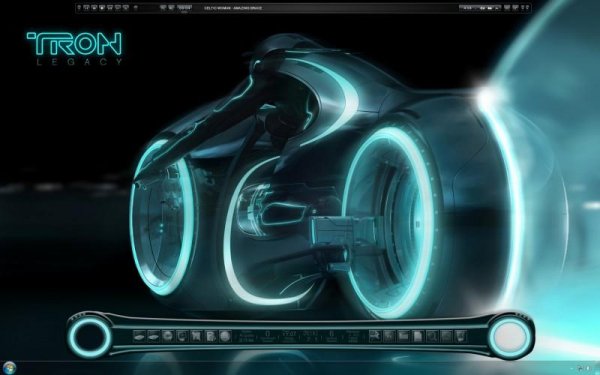This screenshot has height=375, width=600.
Task: Open the blank page document icon in dock
Action: tap(418, 336)
